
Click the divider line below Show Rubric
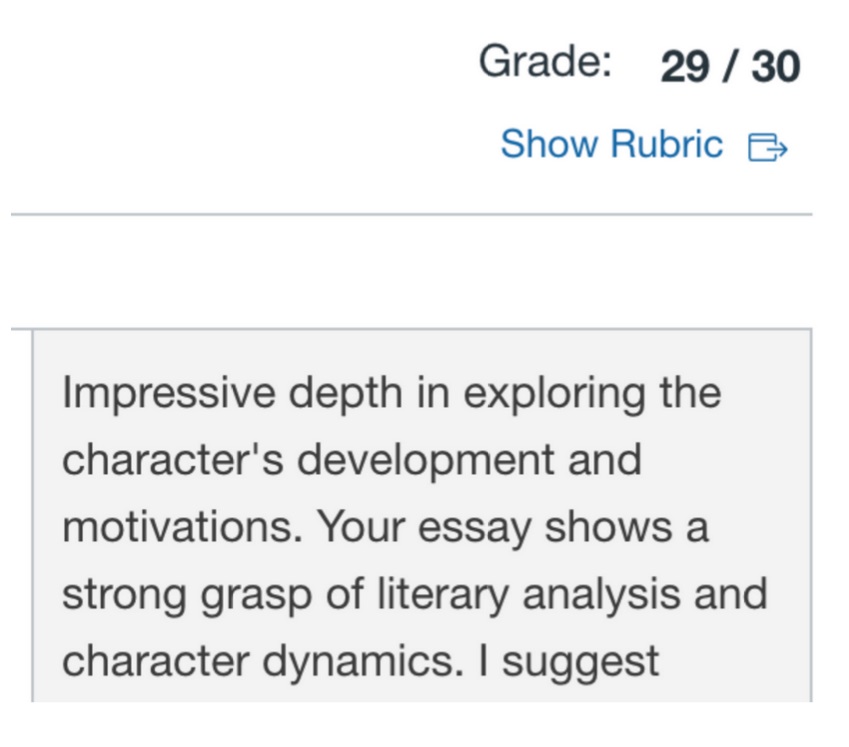(x=411, y=214)
